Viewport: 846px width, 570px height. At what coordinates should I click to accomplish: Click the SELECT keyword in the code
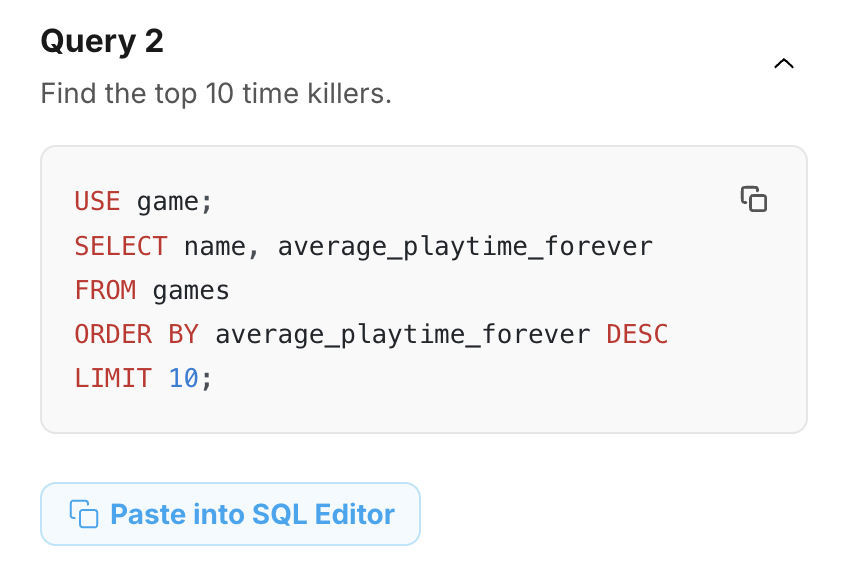click(x=121, y=246)
